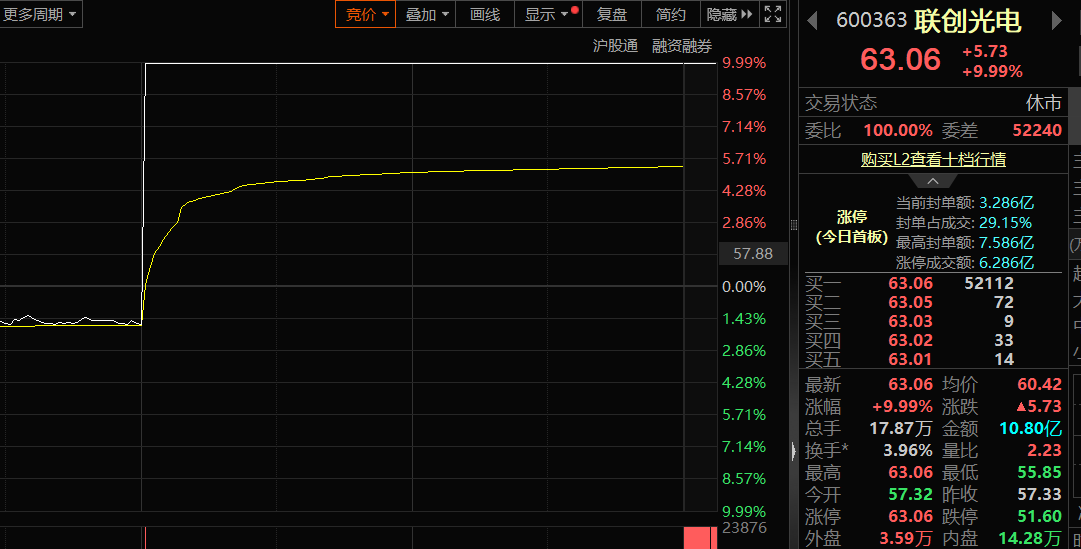Open the 竞价 dropdown
Screen dimensions: 1081x549
click(x=366, y=14)
